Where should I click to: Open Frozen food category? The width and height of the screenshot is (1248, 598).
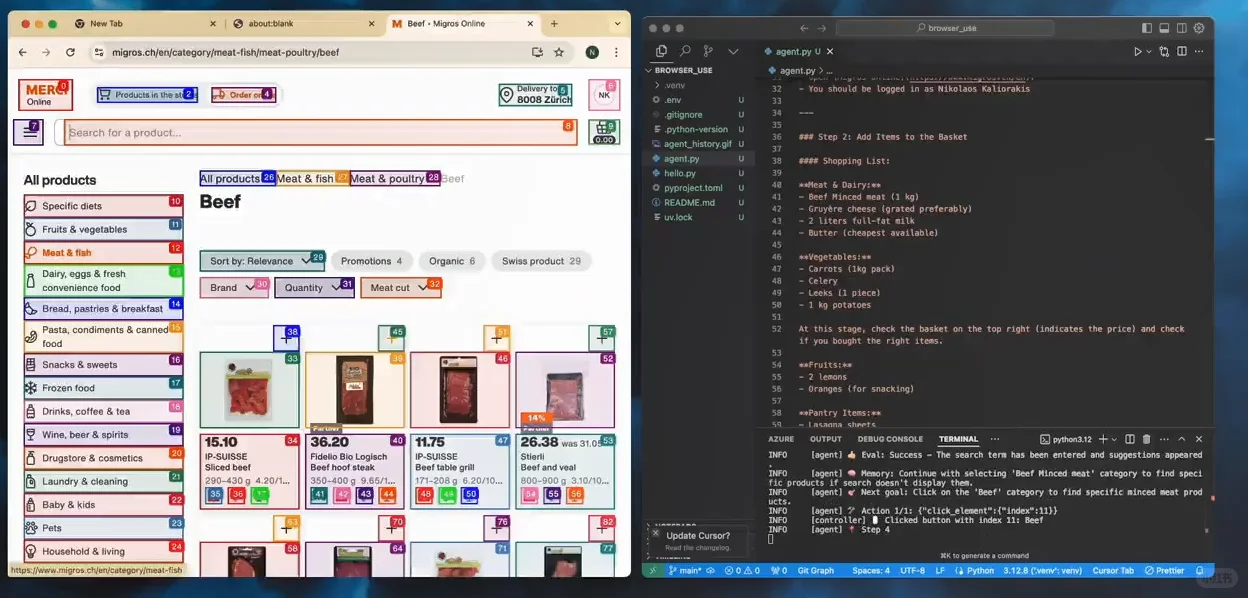tap(103, 388)
